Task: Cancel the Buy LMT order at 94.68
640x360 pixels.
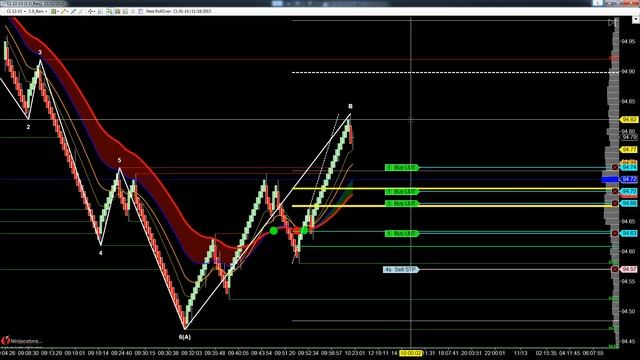Action: pyautogui.click(x=615, y=203)
